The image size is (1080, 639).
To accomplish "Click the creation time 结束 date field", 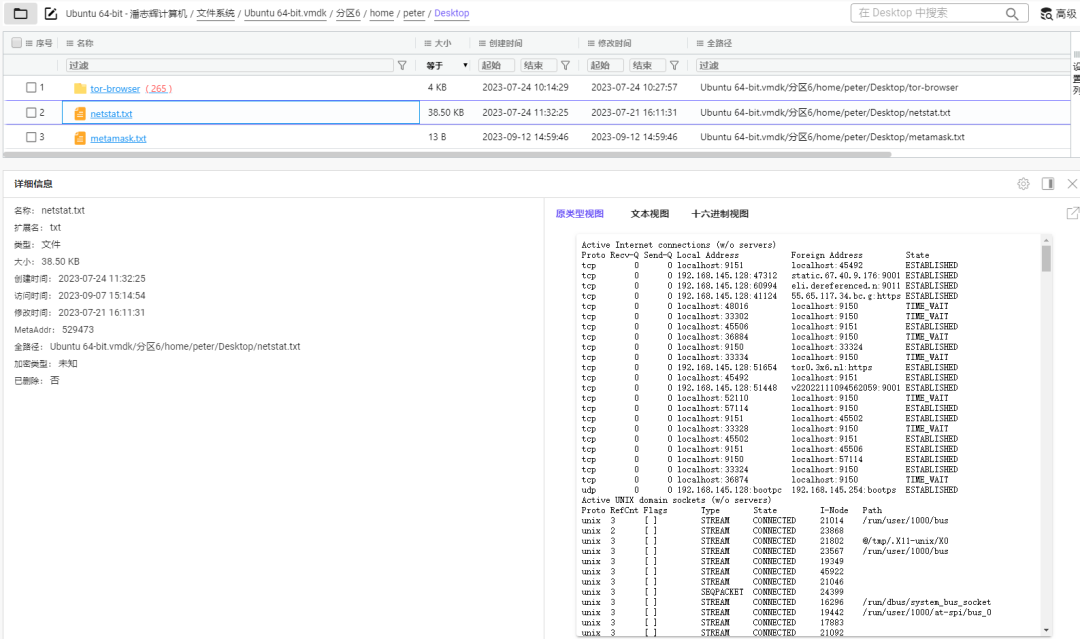I will point(539,65).
